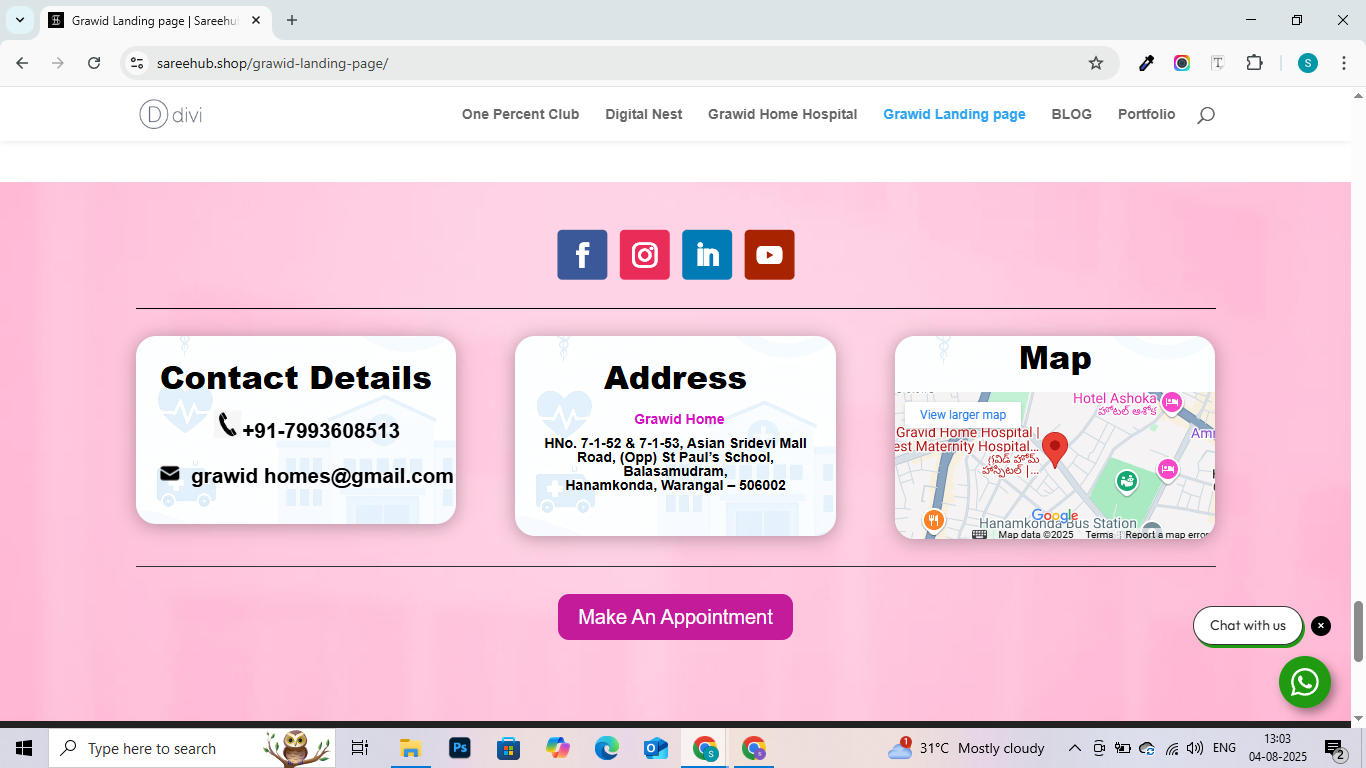Click the green WhatsApp chat button
The height and width of the screenshot is (768, 1366).
pyautogui.click(x=1304, y=682)
